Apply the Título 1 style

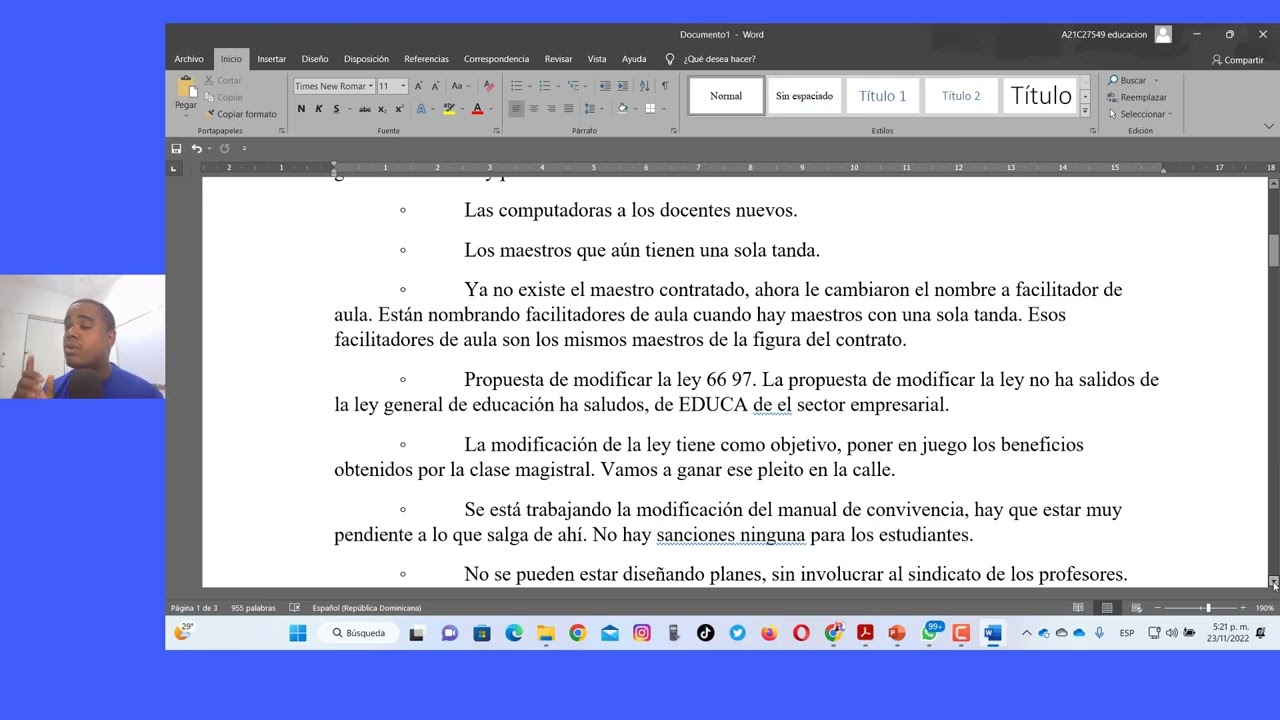point(882,96)
